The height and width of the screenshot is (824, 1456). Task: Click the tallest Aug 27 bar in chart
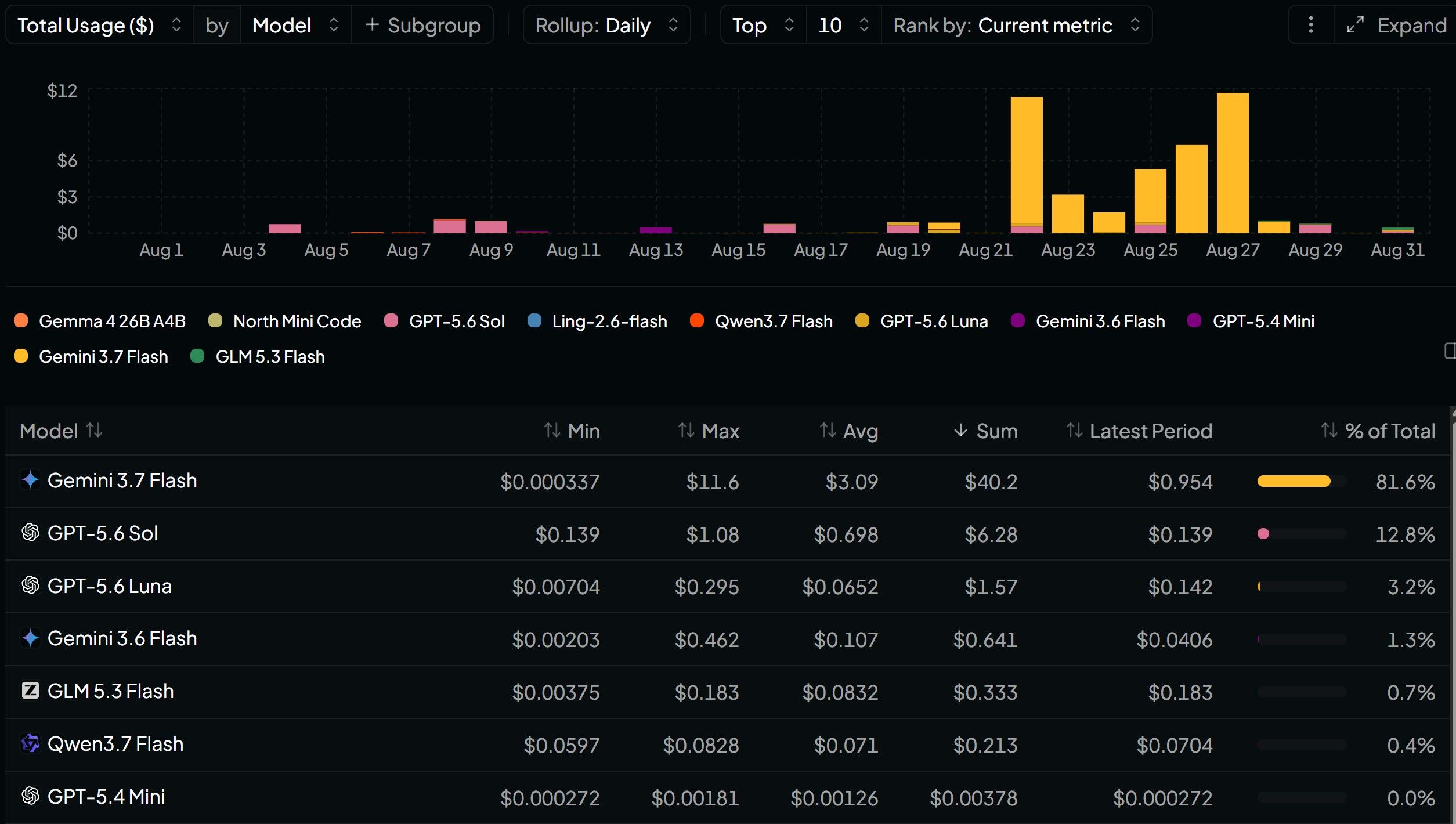[x=1233, y=163]
